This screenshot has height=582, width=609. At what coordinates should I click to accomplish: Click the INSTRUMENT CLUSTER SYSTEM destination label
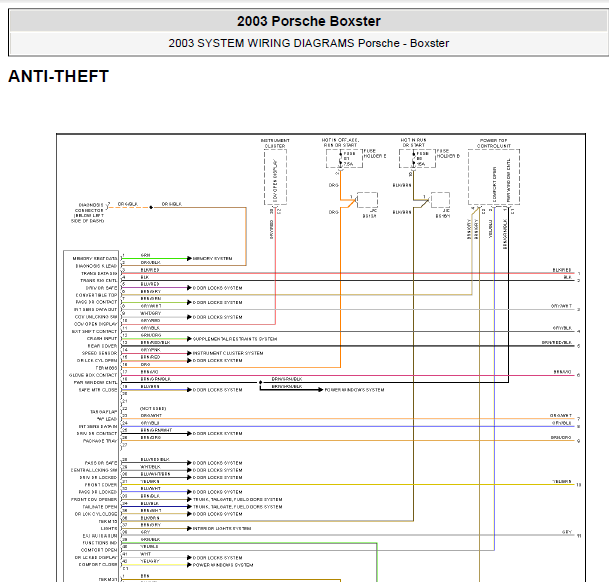point(228,353)
